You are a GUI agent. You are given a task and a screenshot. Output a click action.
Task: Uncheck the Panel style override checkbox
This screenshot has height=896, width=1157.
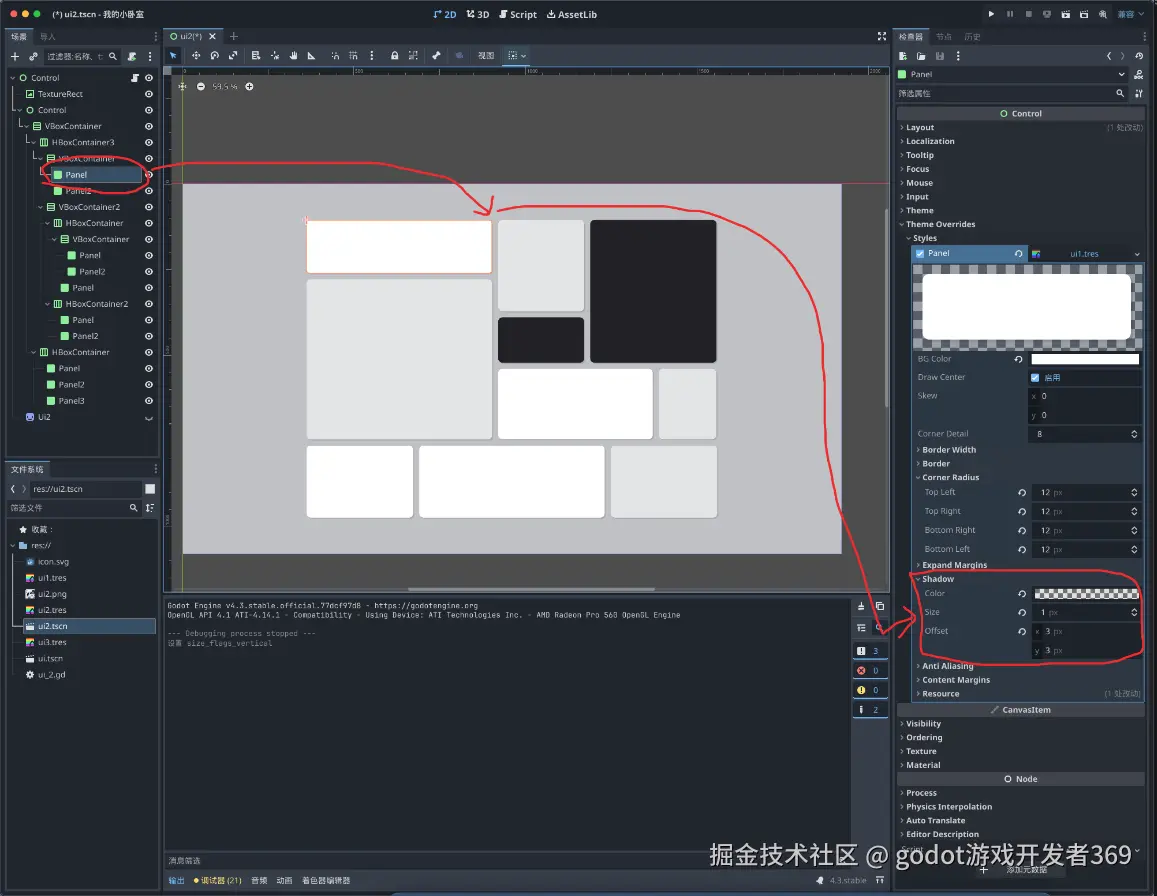(921, 254)
